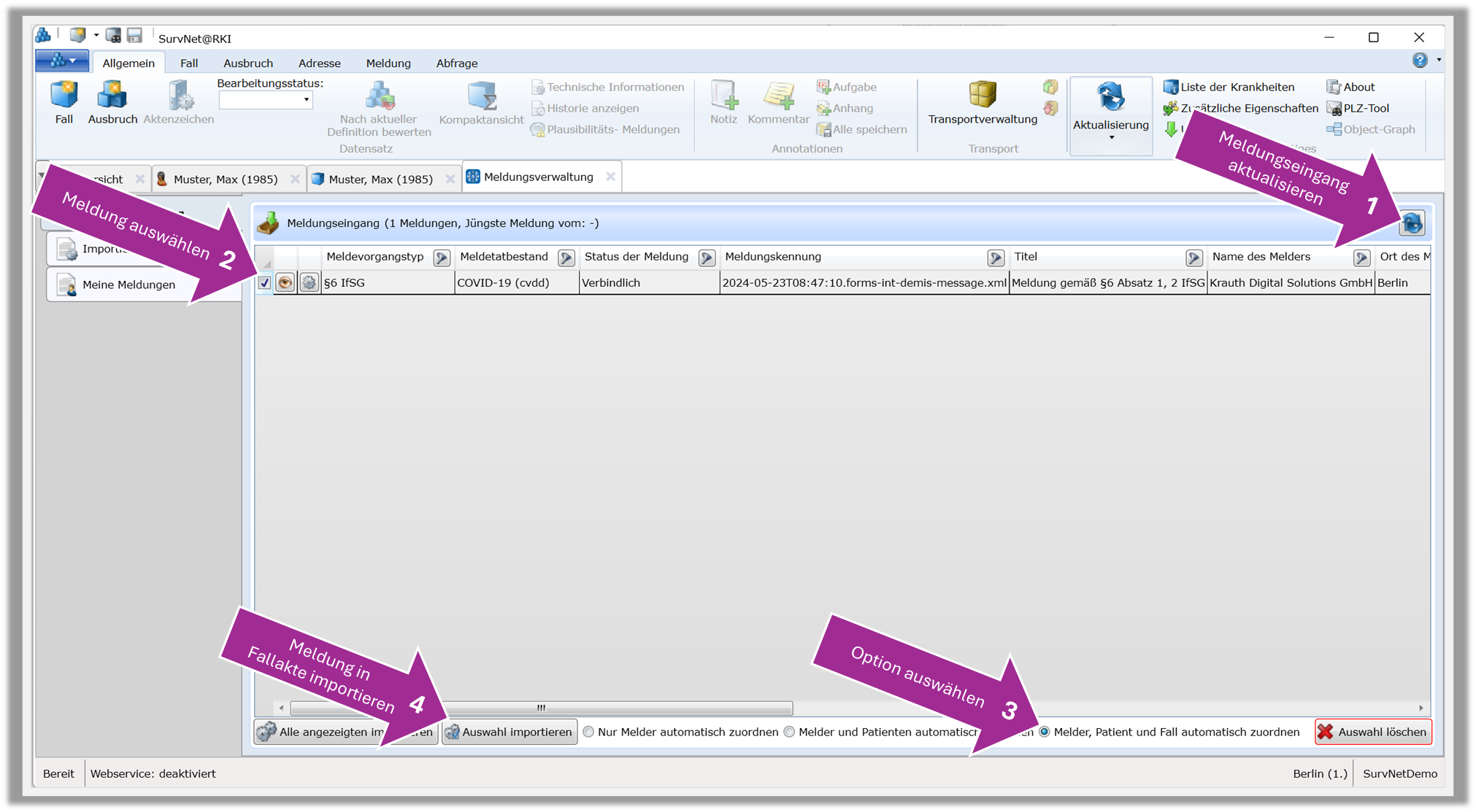Toggle the checkbox of the §6 IfSG message

click(264, 283)
